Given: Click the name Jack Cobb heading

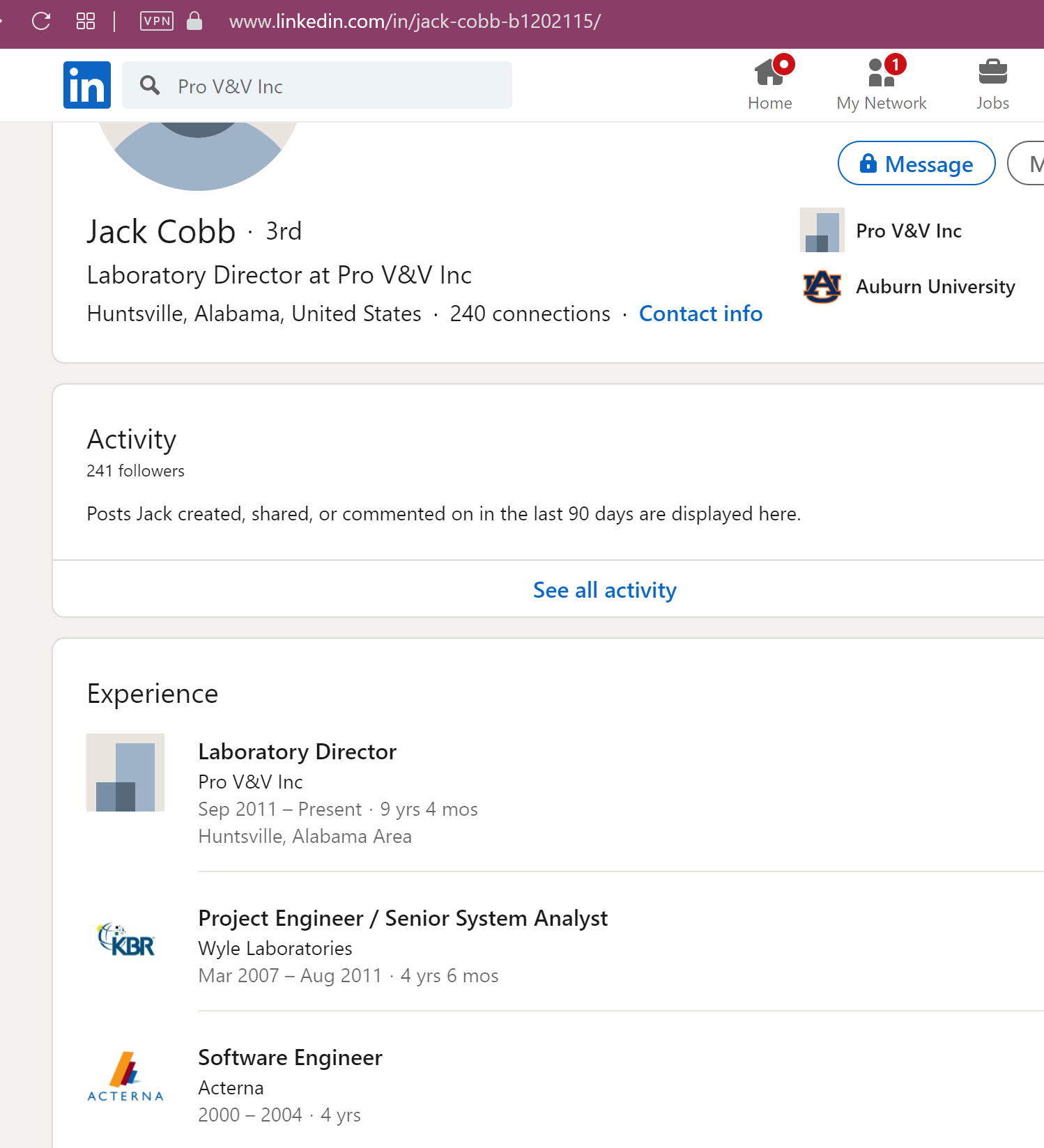Looking at the screenshot, I should 161,231.
